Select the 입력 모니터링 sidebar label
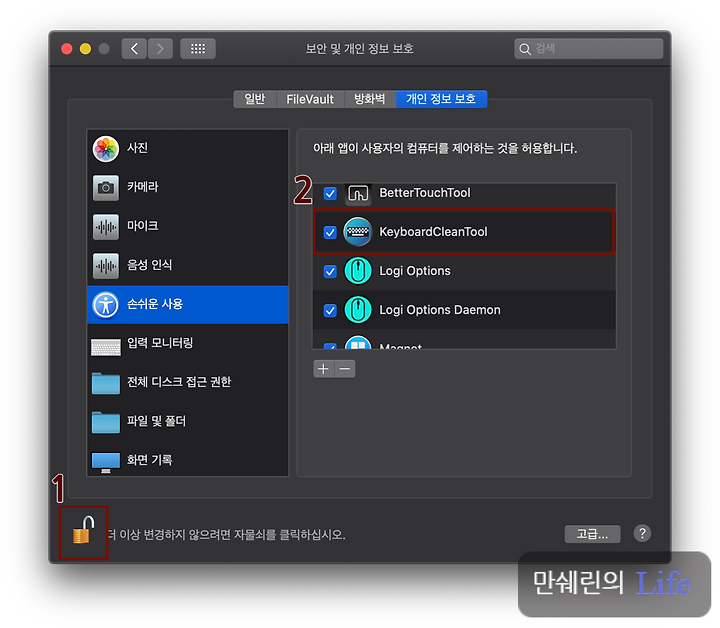 [x=160, y=343]
